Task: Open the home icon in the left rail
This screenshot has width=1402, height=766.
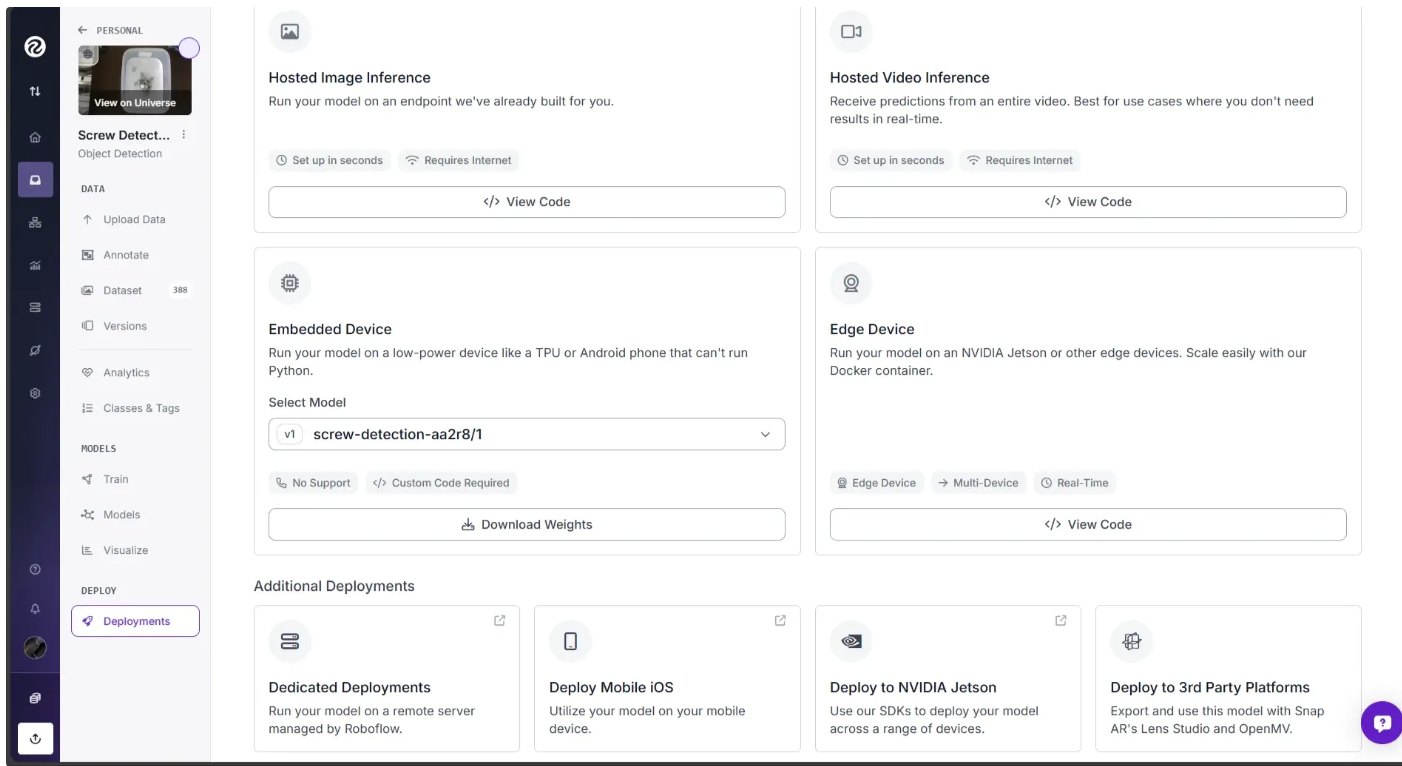Action: point(35,137)
